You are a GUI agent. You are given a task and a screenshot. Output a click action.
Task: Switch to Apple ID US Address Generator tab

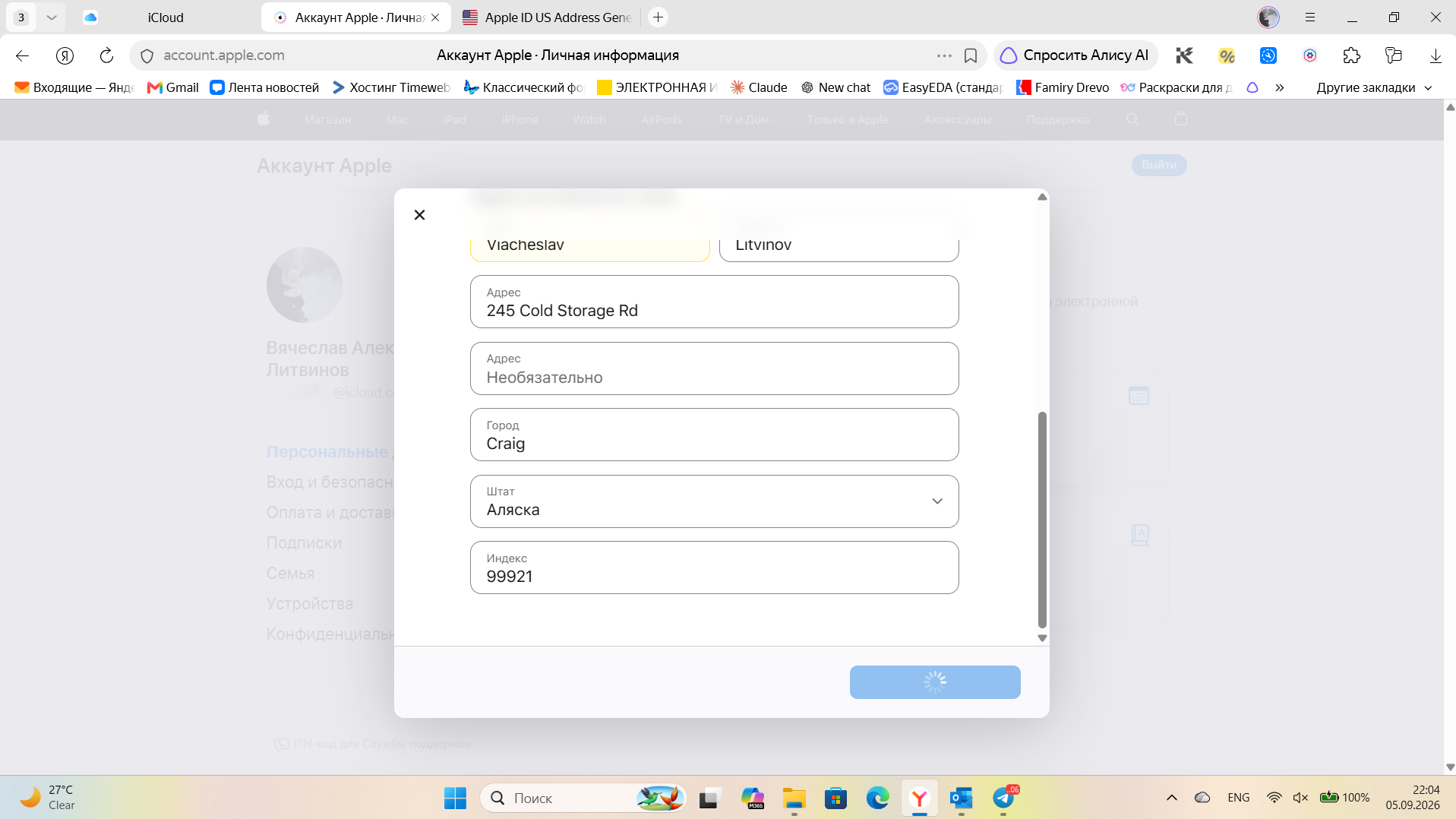coord(547,17)
